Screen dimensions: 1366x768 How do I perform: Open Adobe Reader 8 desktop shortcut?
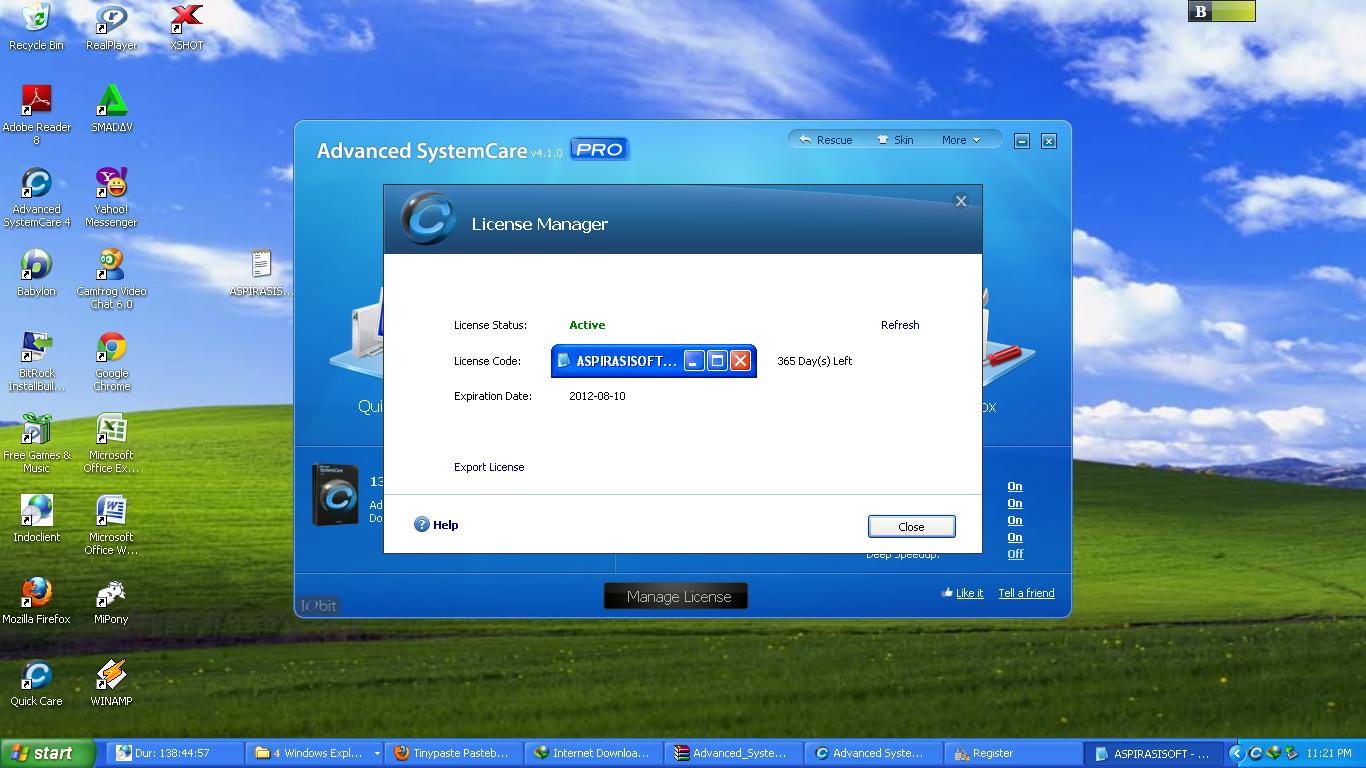[36, 114]
